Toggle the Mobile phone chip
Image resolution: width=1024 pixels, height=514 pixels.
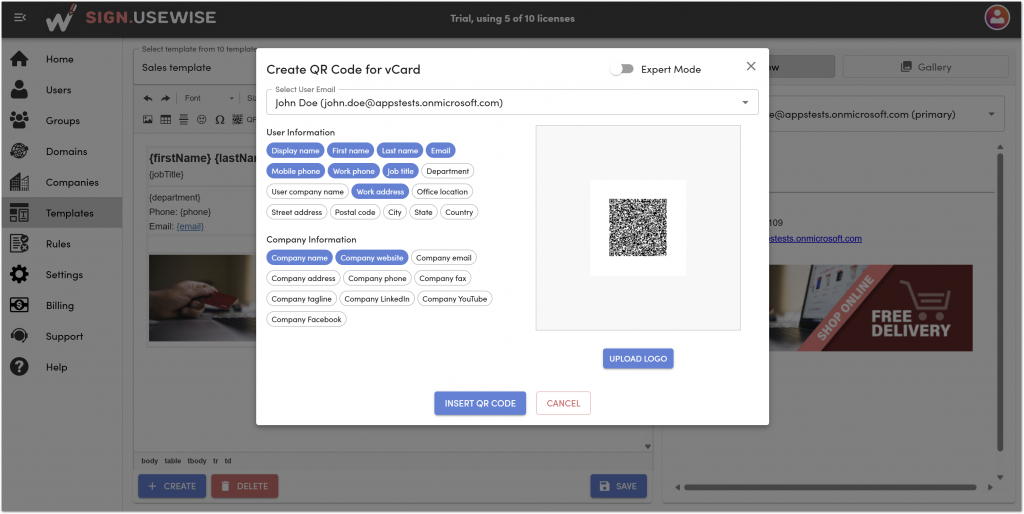pyautogui.click(x=296, y=171)
